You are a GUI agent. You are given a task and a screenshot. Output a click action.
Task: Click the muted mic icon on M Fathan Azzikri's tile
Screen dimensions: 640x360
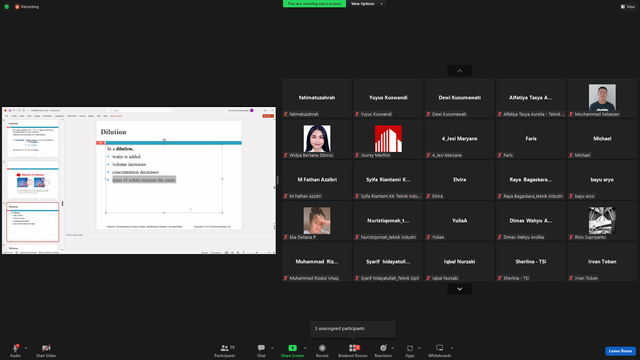[286, 196]
